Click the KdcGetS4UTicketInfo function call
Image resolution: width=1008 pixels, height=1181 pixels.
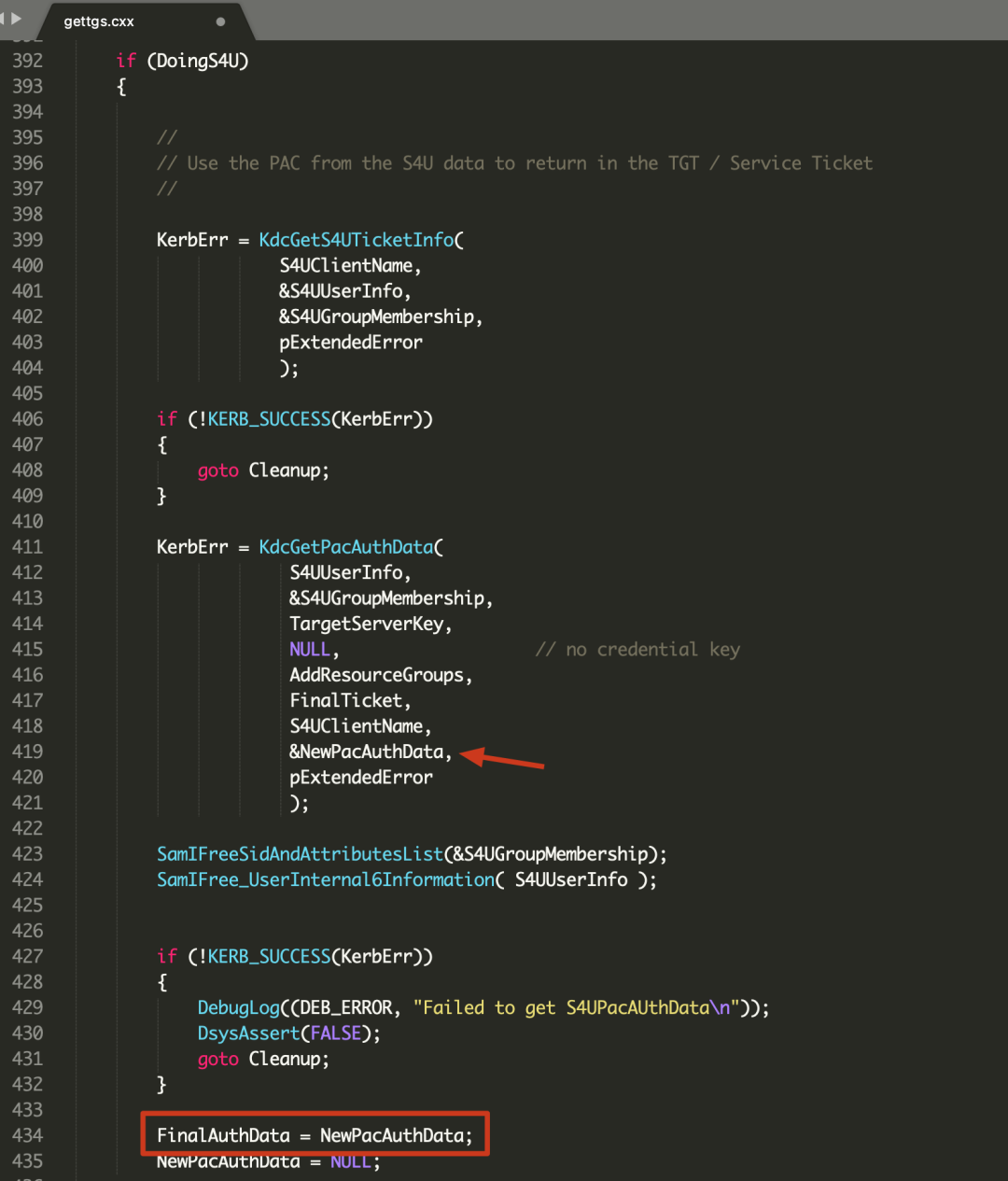click(356, 240)
